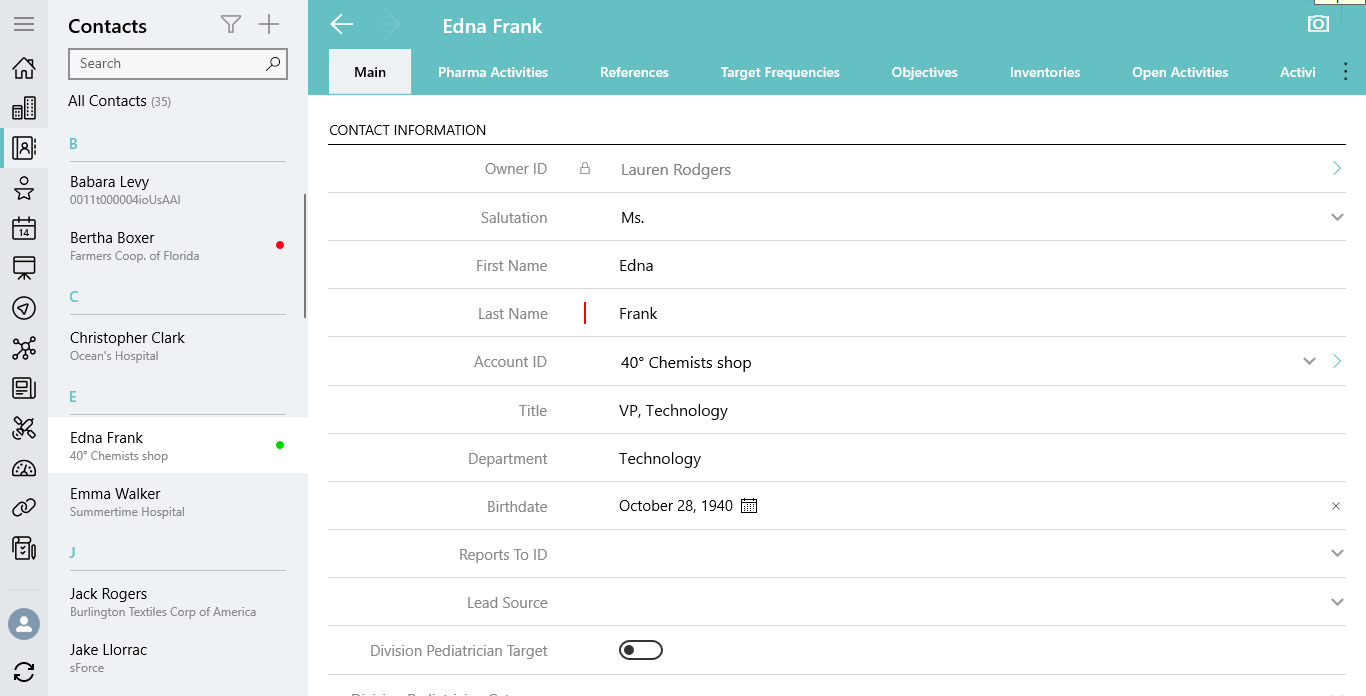Open more tabs via vertical ellipsis
The width and height of the screenshot is (1366, 696).
pyautogui.click(x=1345, y=72)
